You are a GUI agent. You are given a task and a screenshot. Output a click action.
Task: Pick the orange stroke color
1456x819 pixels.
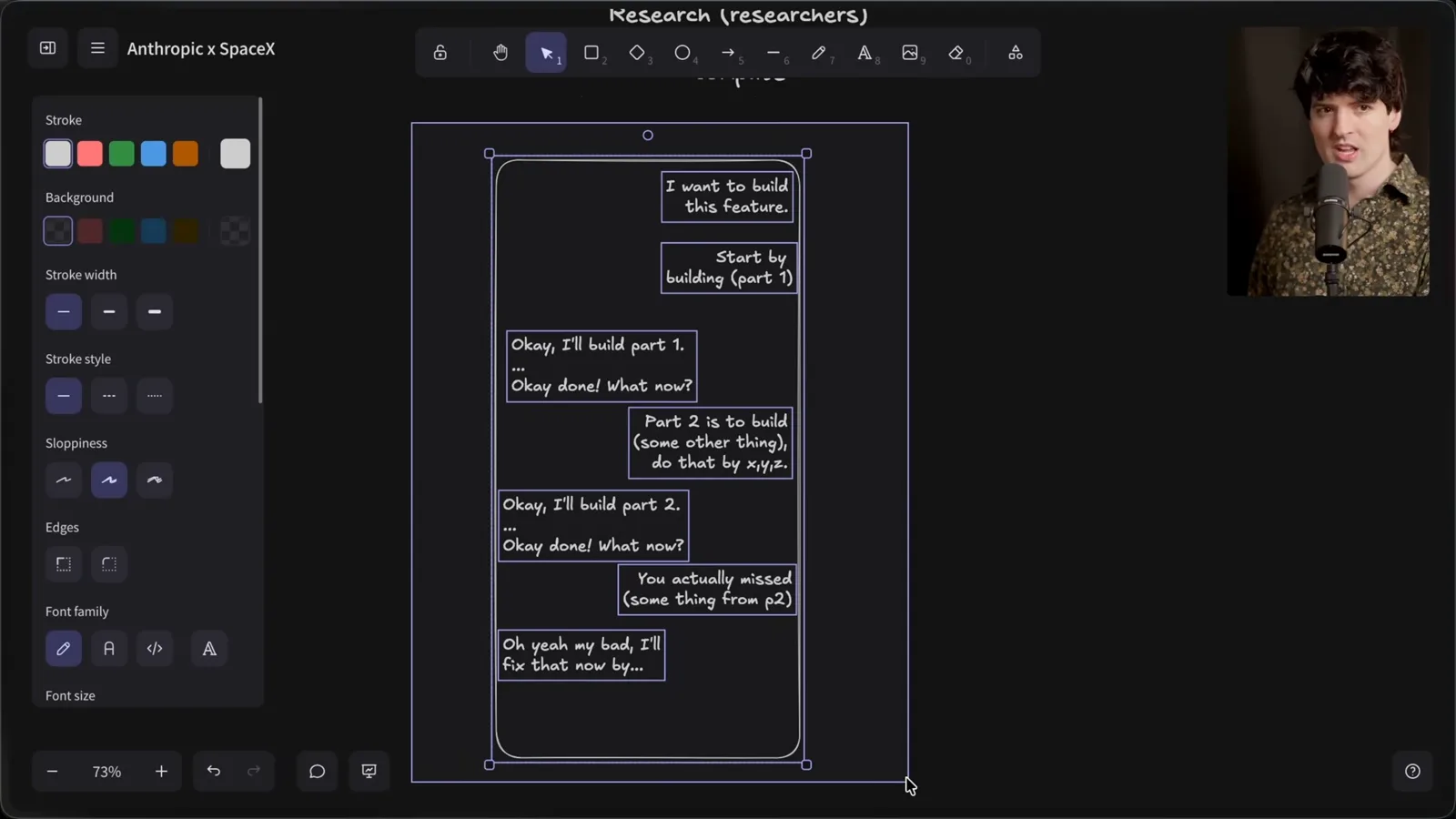tap(186, 154)
